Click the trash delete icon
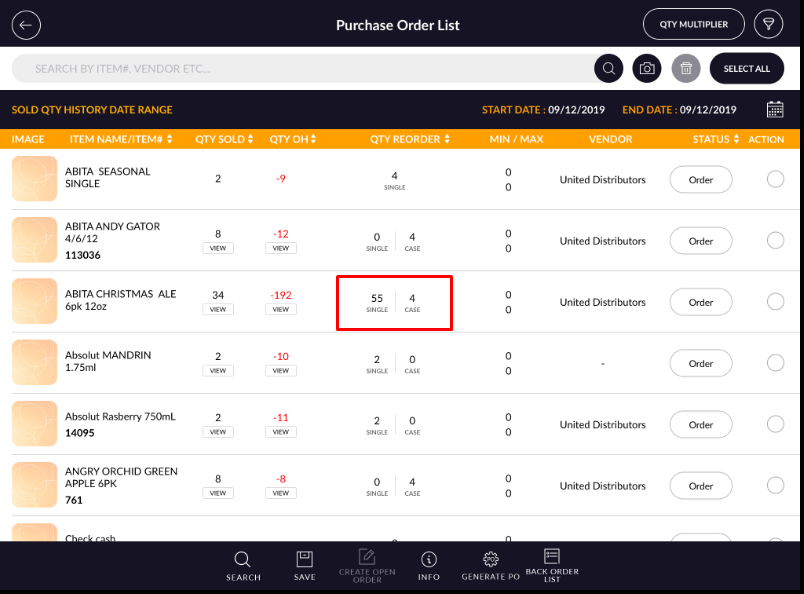 (x=686, y=69)
